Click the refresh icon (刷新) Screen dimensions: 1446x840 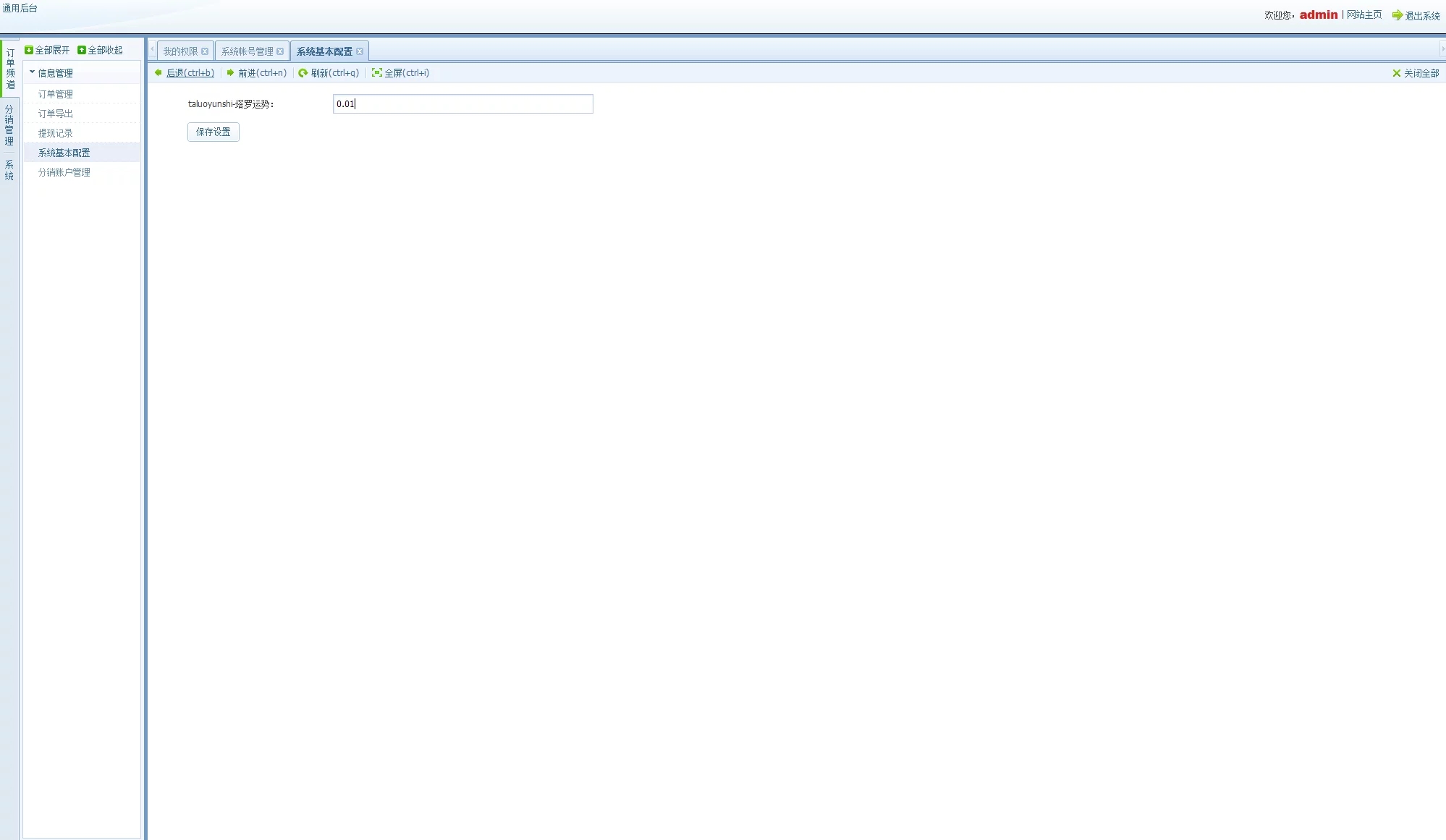(303, 73)
